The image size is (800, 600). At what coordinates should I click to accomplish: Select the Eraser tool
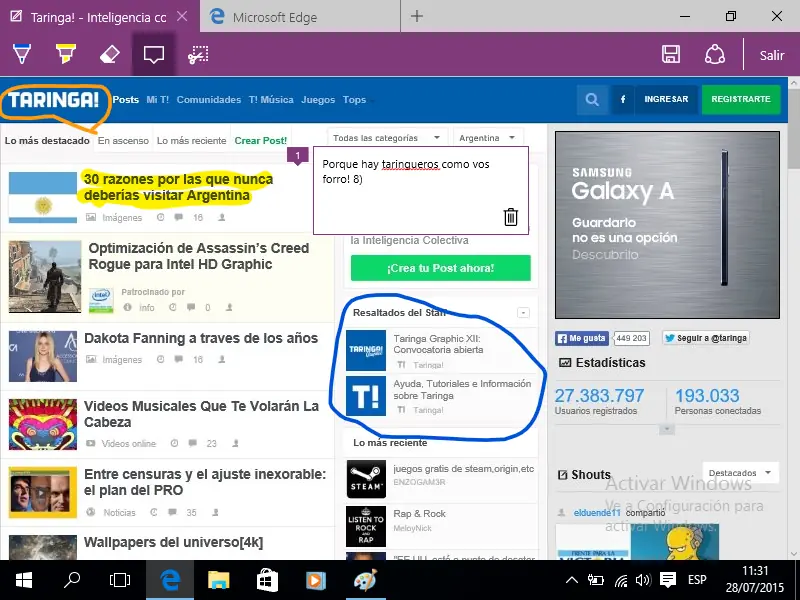[109, 55]
